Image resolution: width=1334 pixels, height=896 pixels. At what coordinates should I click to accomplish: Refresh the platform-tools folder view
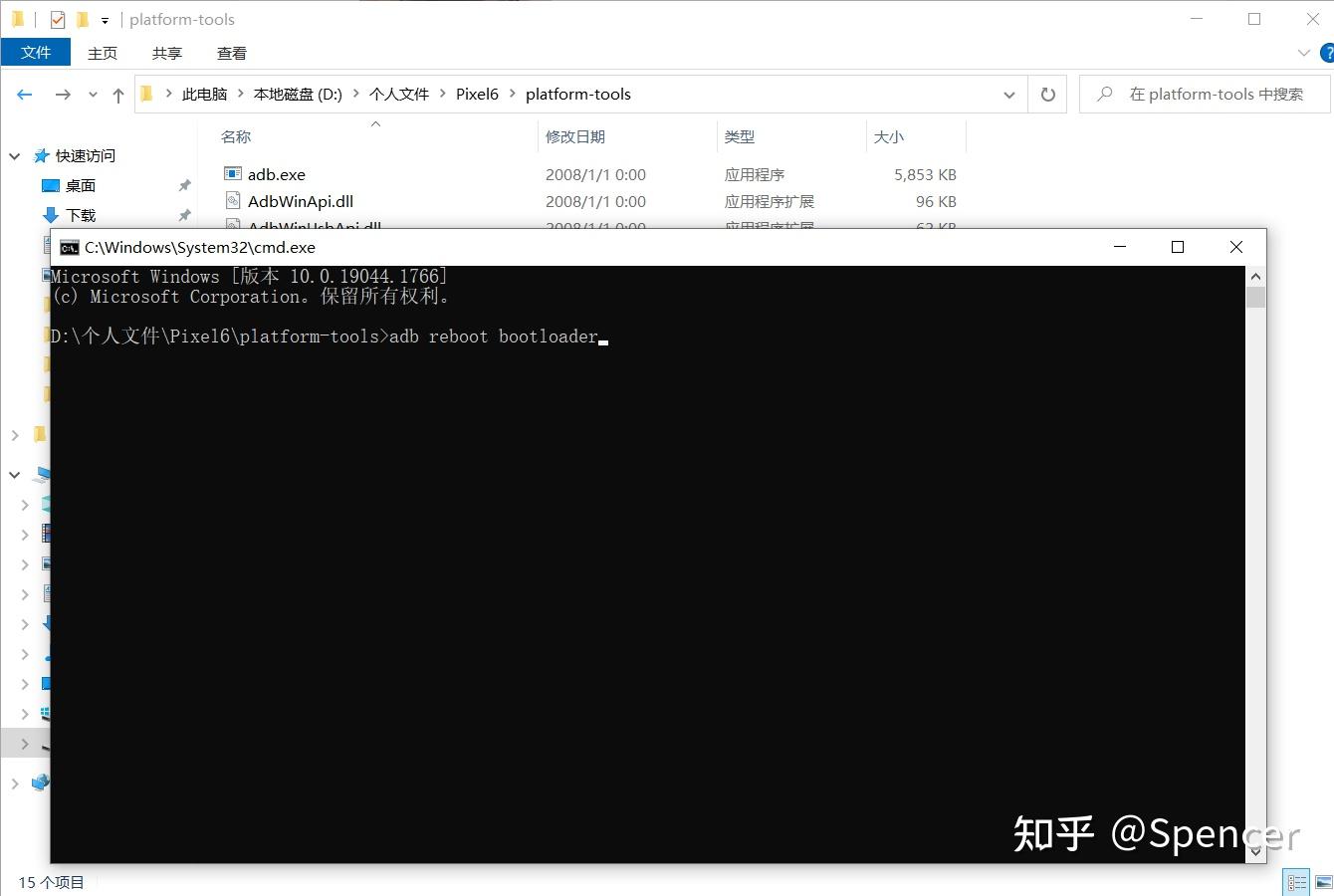coord(1047,94)
